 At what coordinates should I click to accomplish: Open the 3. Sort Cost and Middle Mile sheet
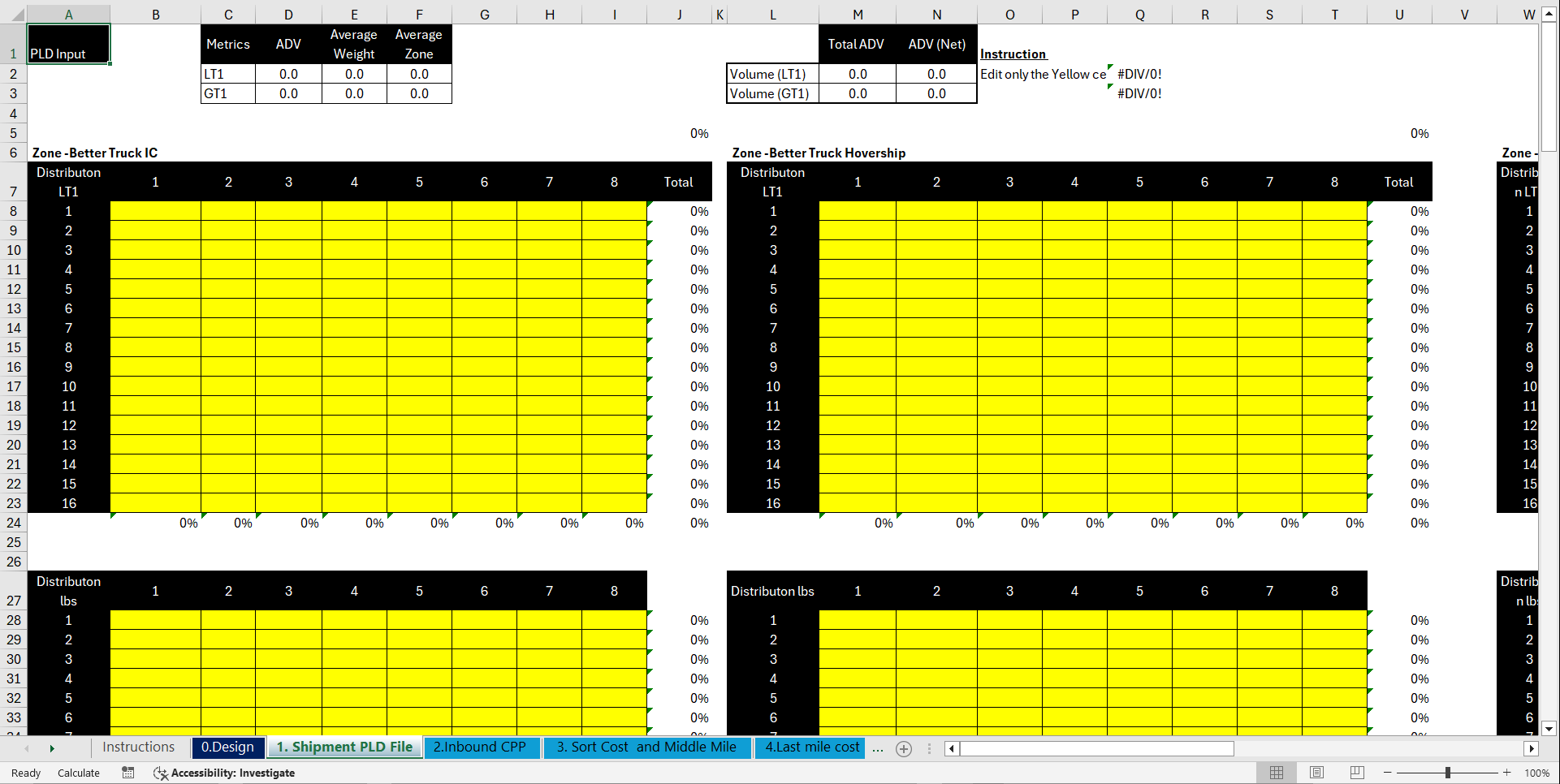(646, 747)
